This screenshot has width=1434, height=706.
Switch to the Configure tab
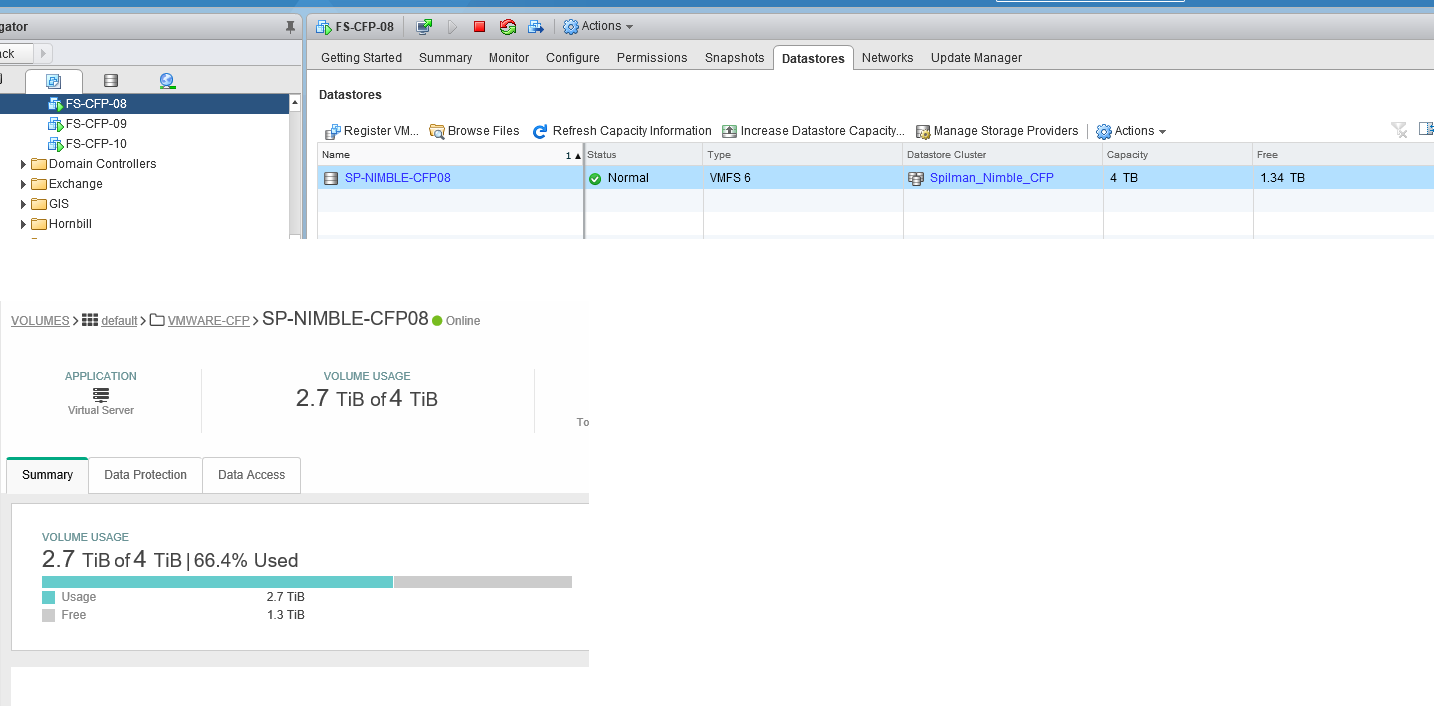(x=573, y=58)
